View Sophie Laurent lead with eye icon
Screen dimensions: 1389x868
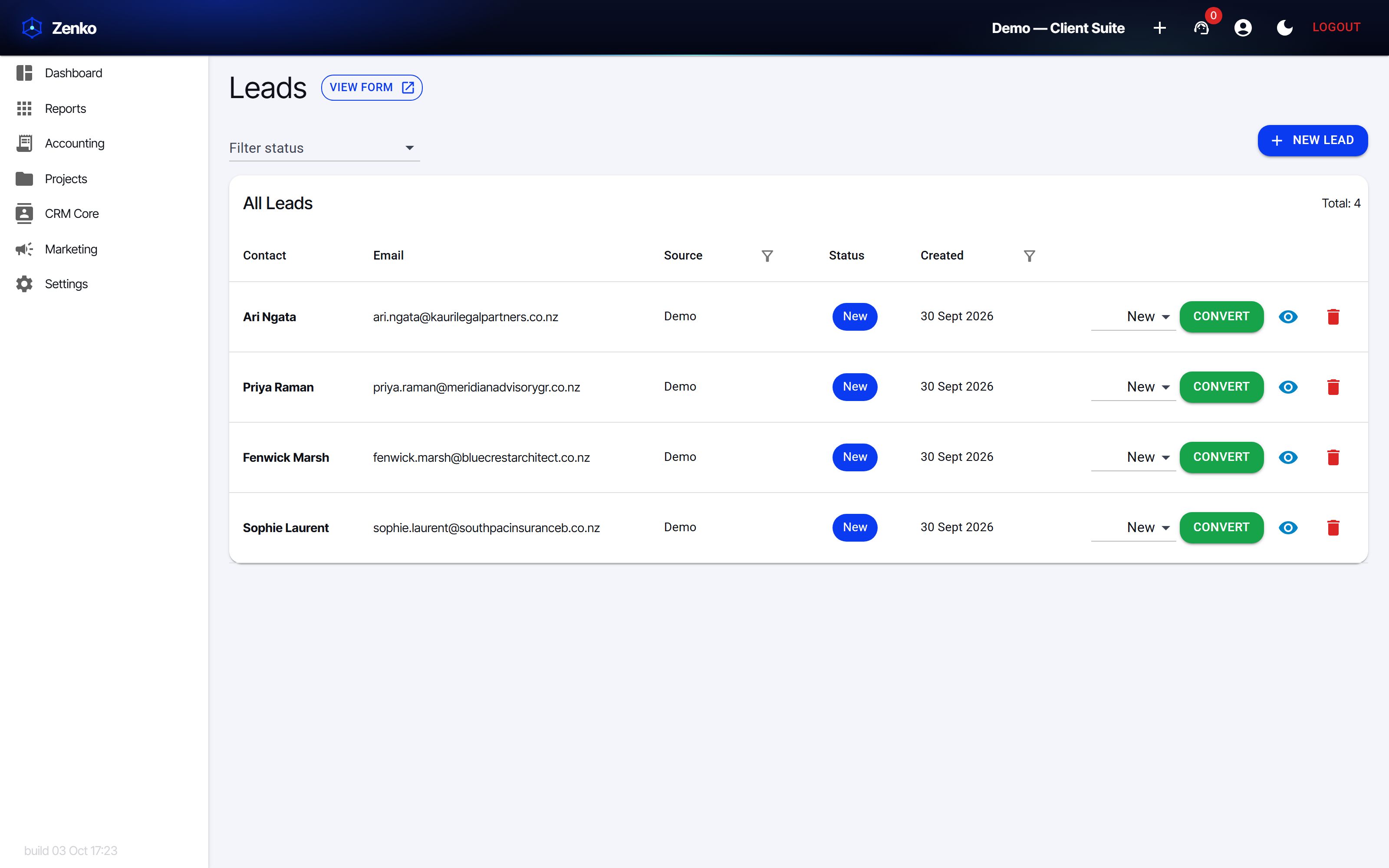pyautogui.click(x=1289, y=528)
